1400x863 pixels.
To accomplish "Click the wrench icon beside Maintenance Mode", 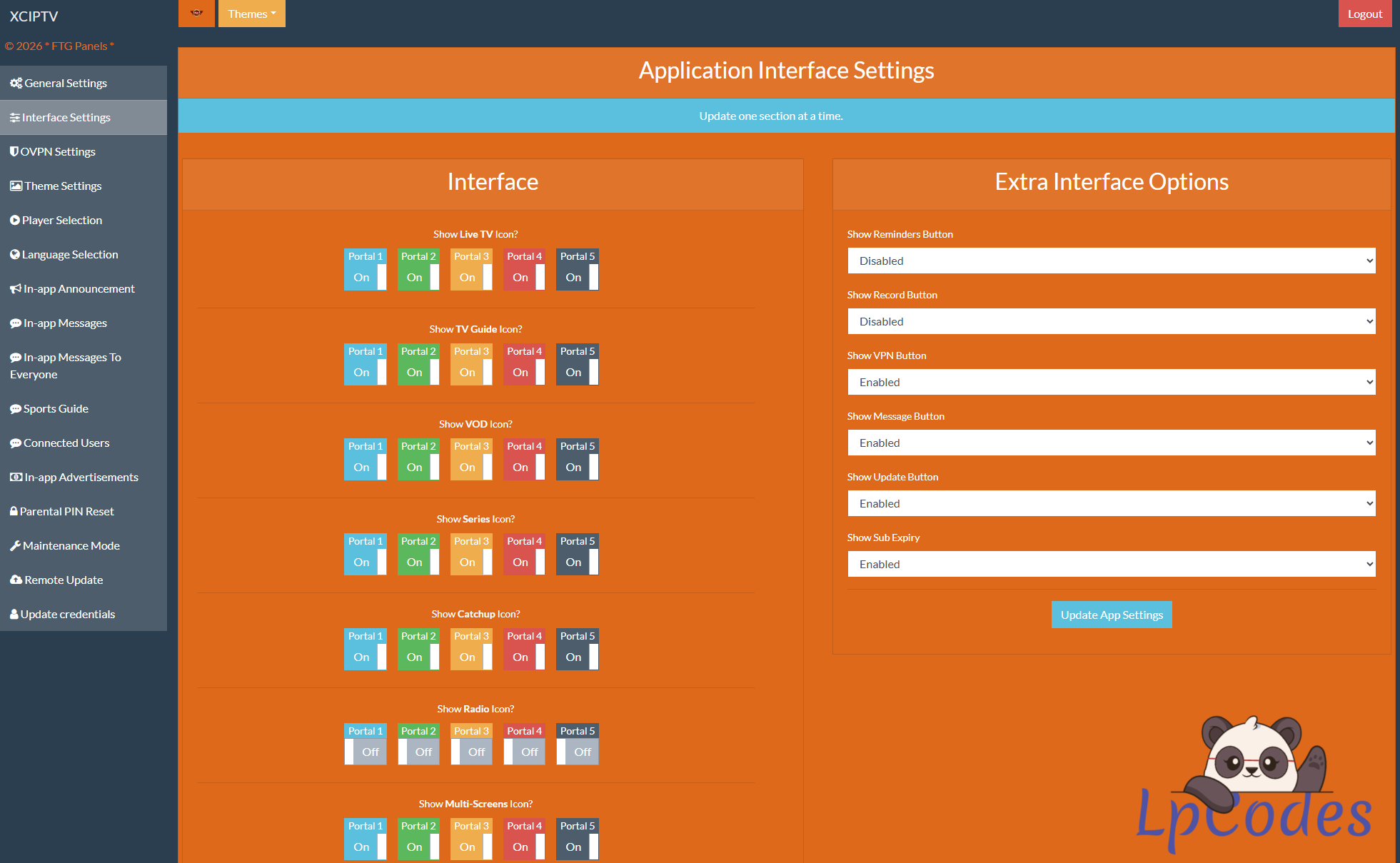I will [15, 546].
